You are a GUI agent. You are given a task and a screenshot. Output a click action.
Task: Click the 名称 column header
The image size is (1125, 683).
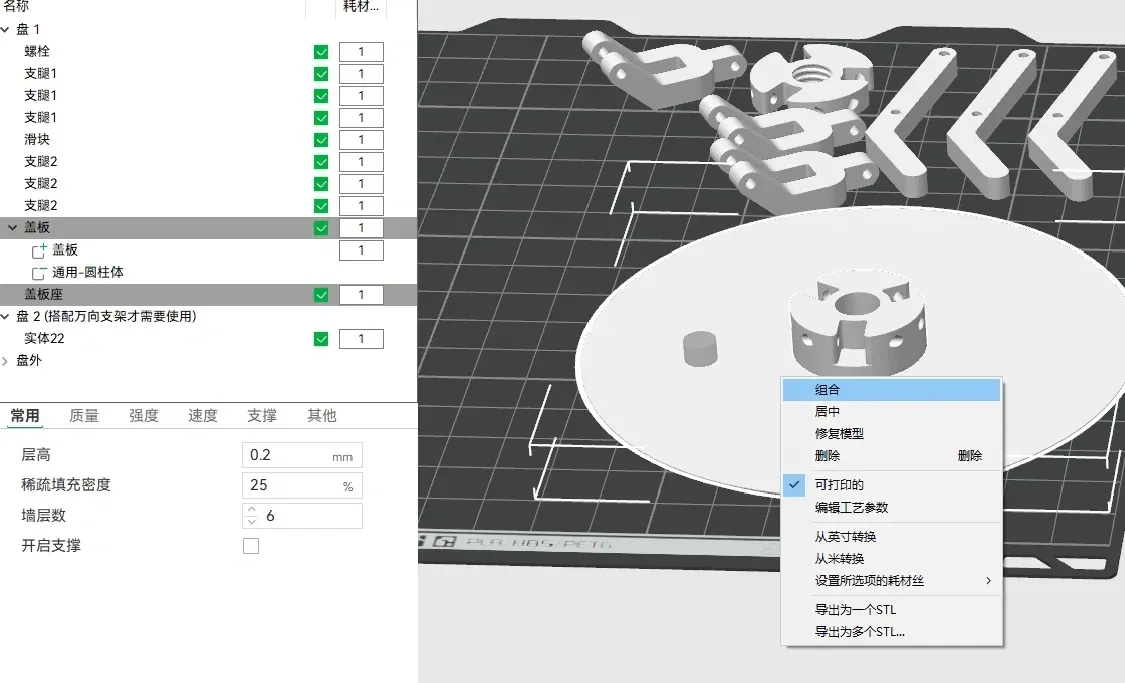click(x=17, y=6)
